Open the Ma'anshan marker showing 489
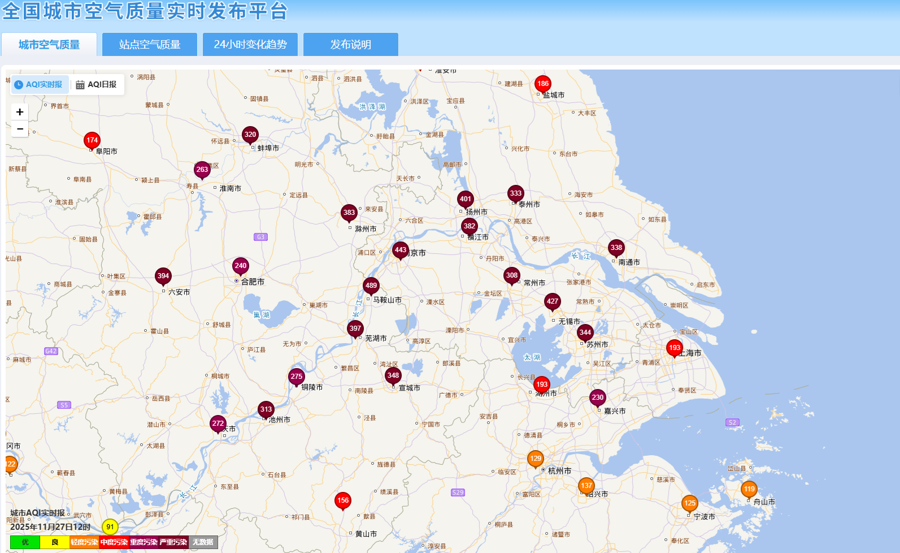The width and height of the screenshot is (900, 553). pos(371,286)
